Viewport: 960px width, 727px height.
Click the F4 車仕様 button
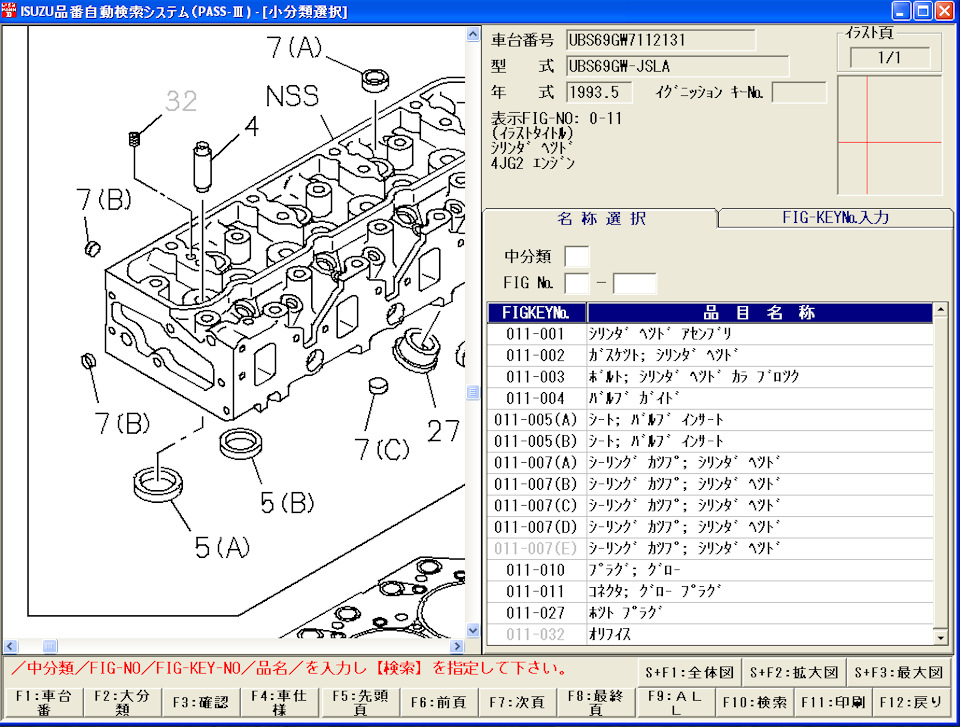tap(280, 702)
